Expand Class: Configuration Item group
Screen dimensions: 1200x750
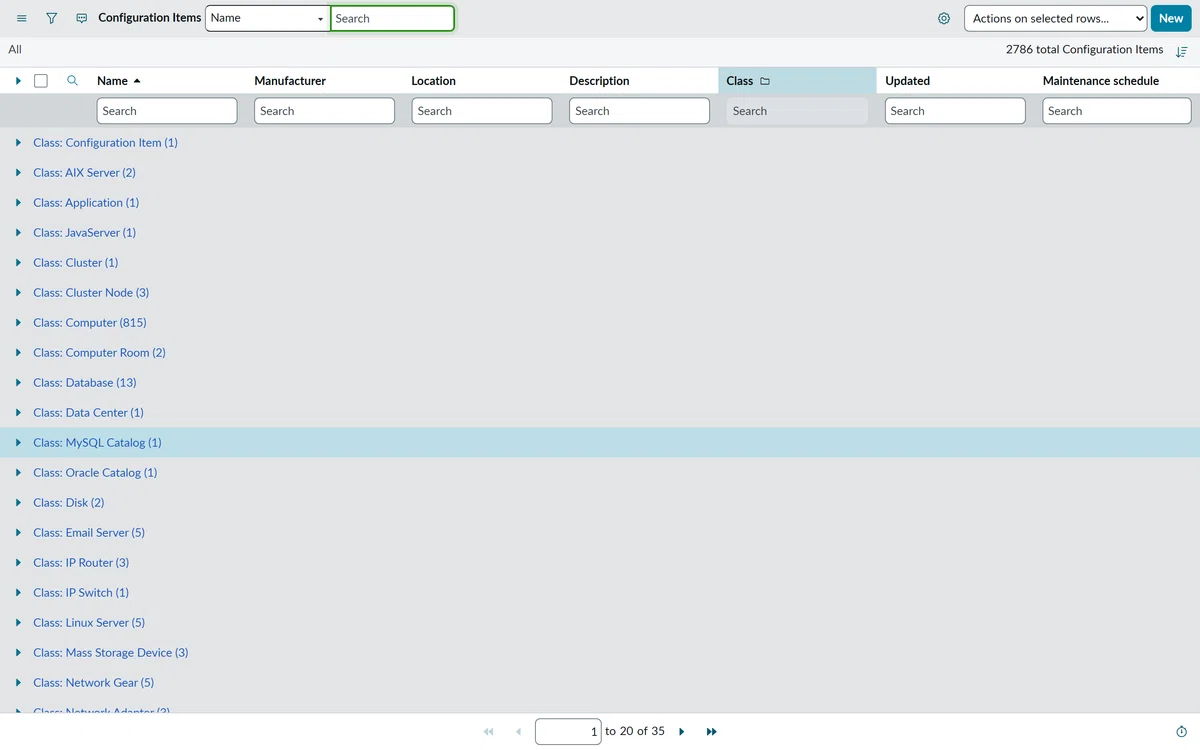click(x=18, y=143)
